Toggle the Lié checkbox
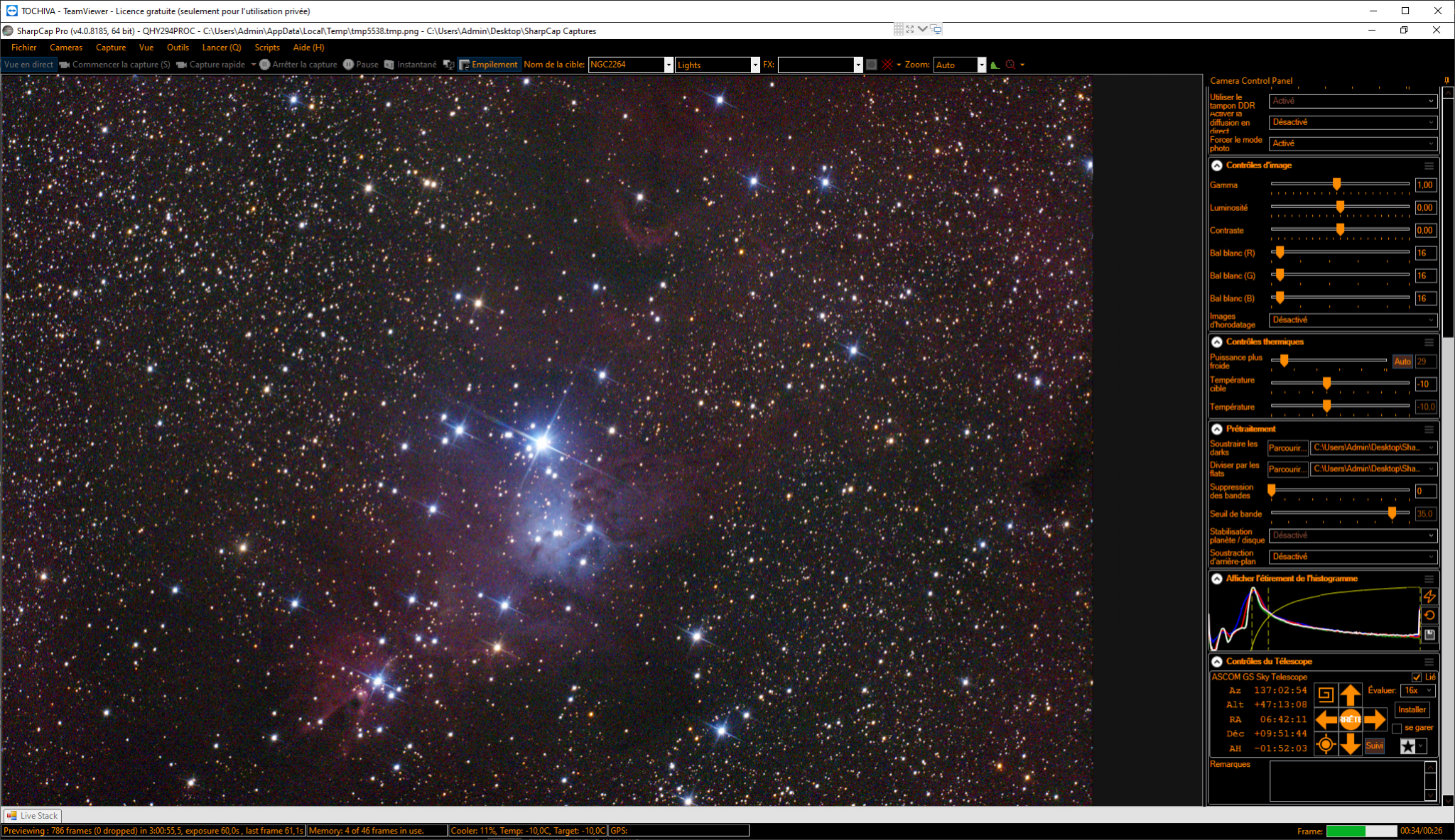The height and width of the screenshot is (840, 1455). coord(1417,677)
